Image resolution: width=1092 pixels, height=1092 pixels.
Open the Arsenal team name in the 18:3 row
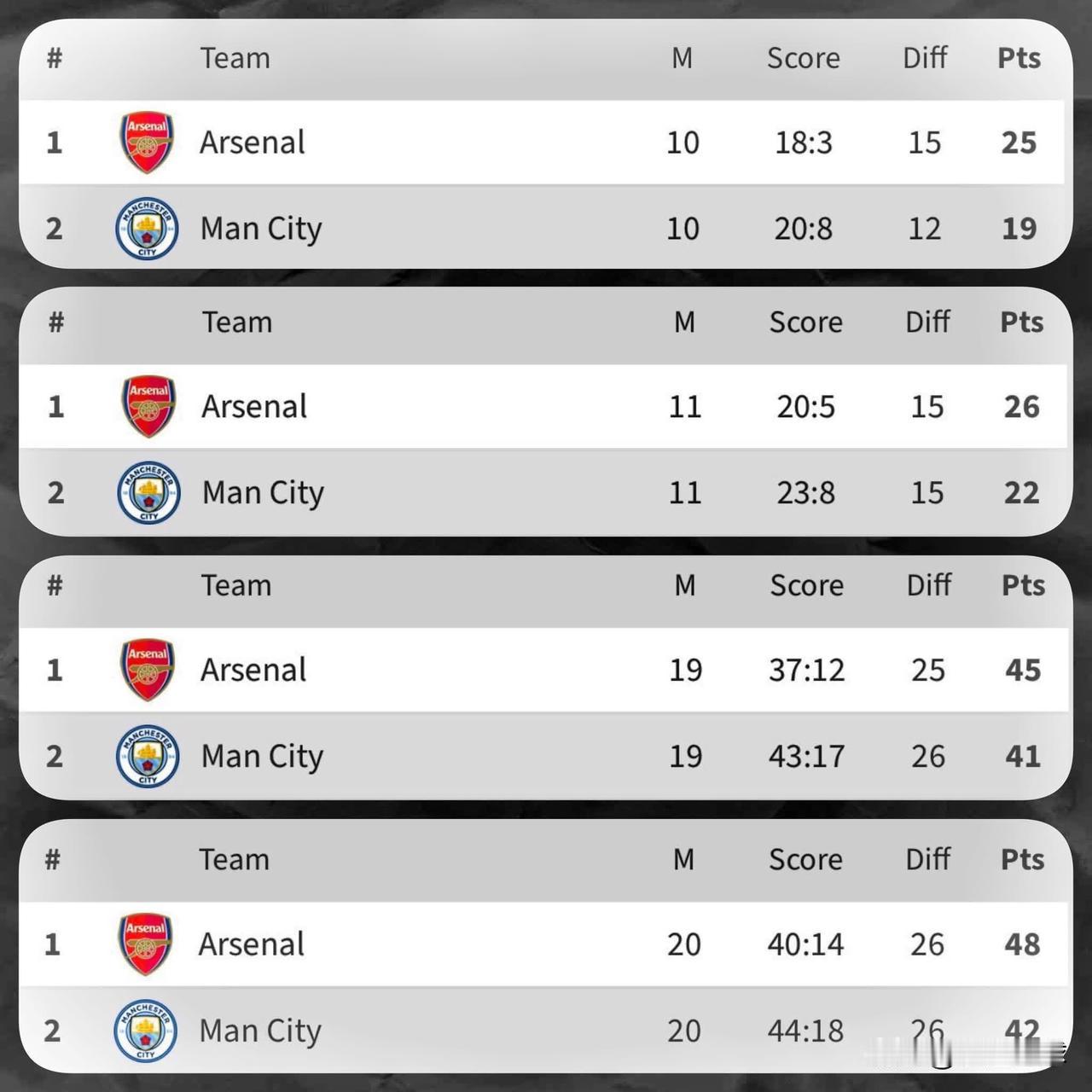252,142
